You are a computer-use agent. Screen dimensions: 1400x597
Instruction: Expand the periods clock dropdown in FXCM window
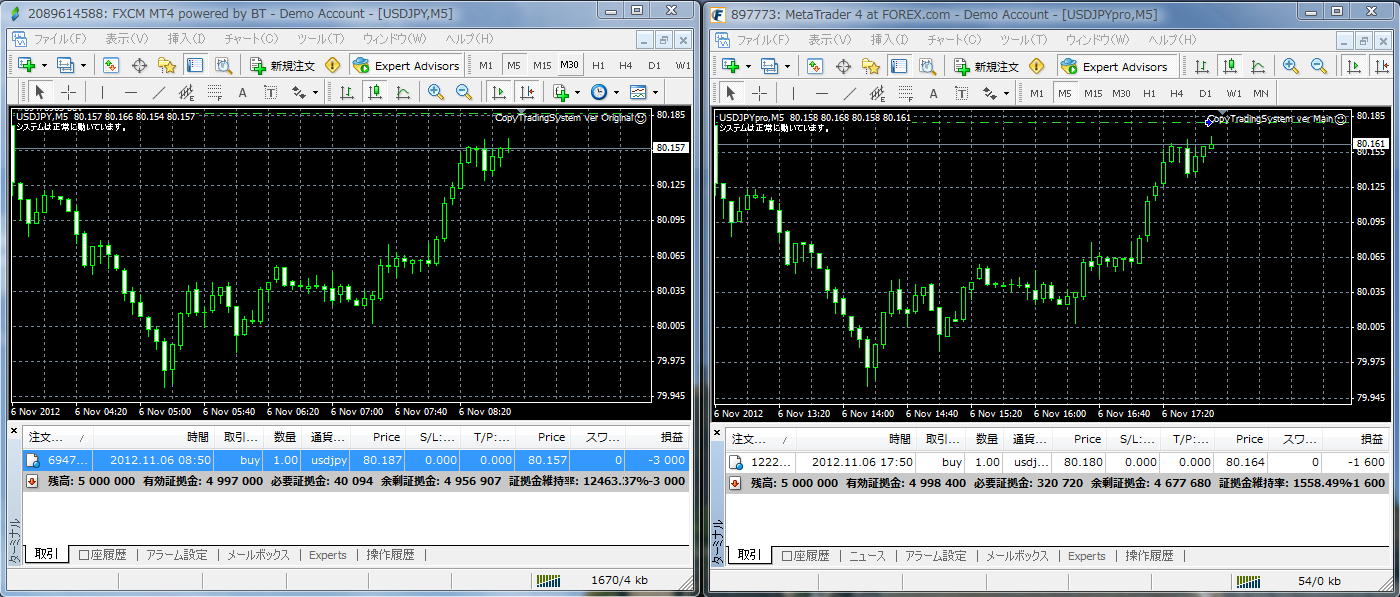pos(614,92)
